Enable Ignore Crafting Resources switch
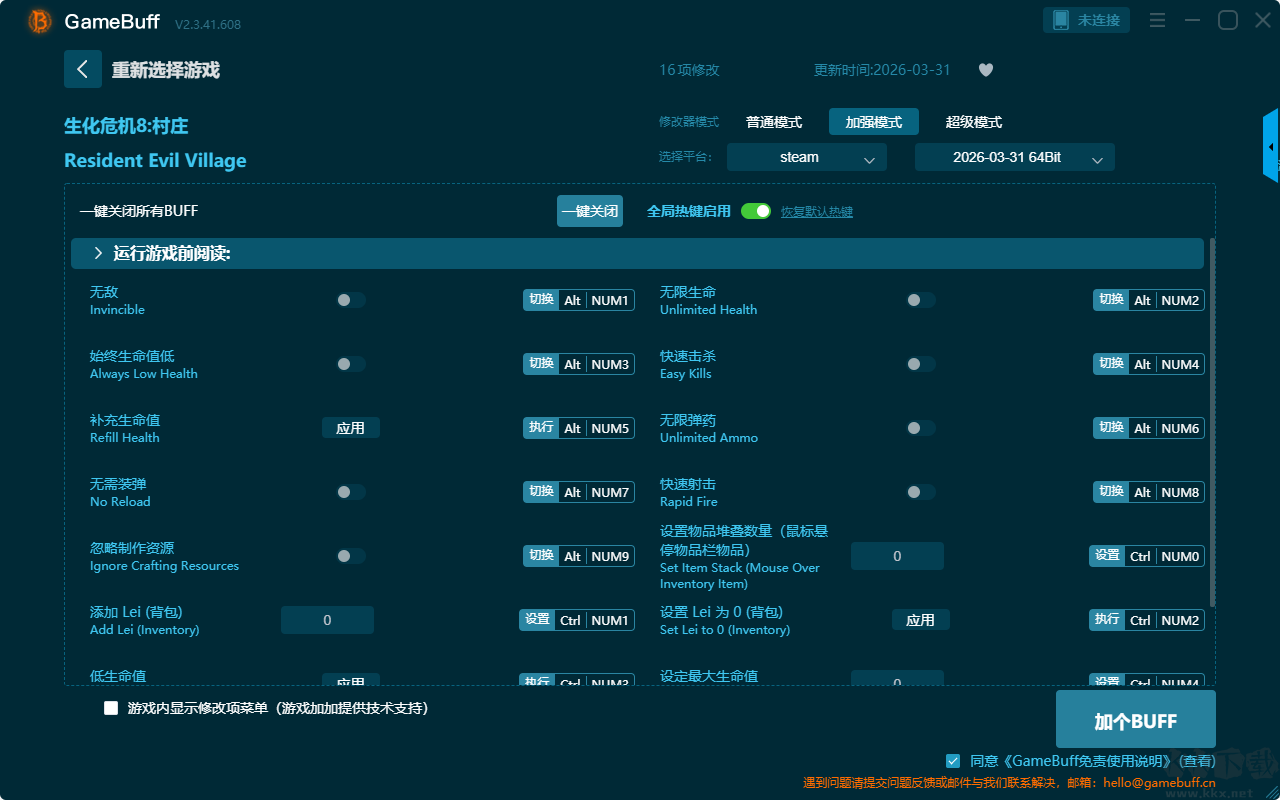 [x=350, y=556]
